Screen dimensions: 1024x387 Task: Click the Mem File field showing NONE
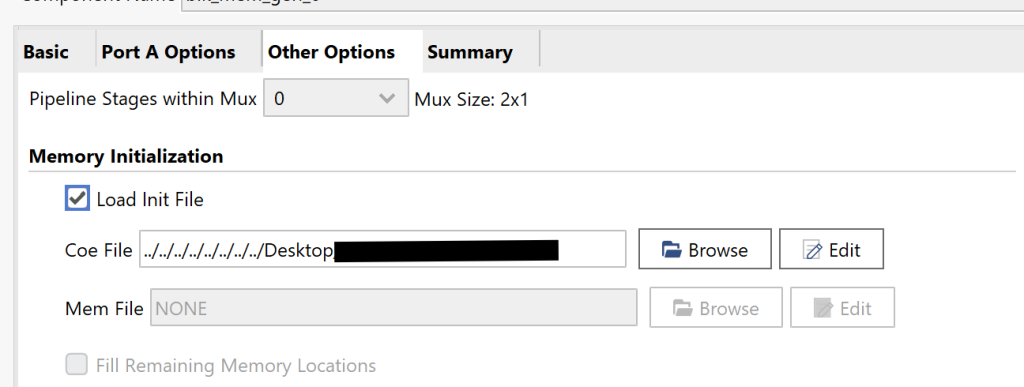394,307
